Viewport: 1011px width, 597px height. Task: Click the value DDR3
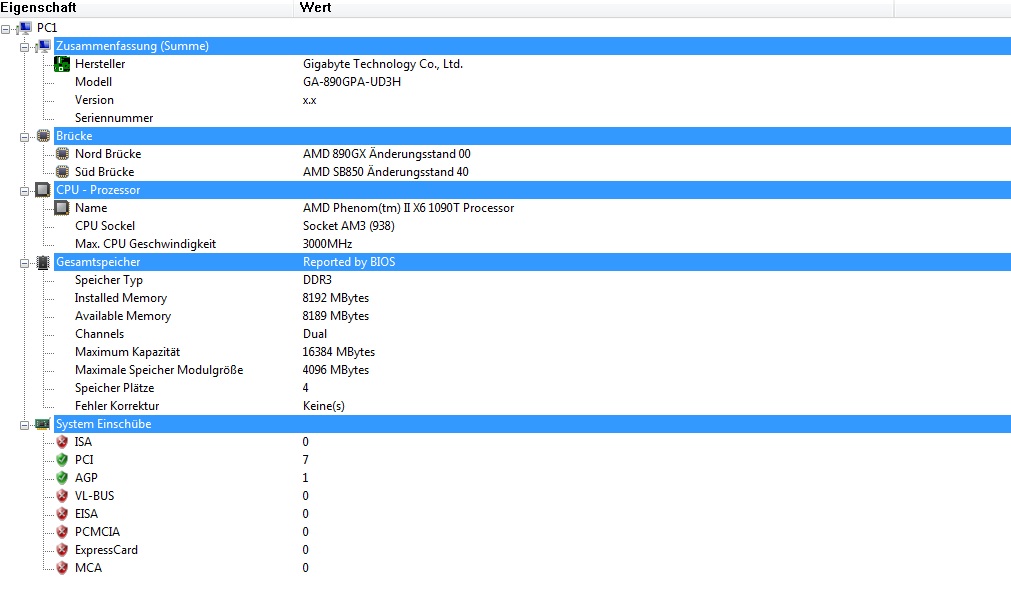point(317,280)
